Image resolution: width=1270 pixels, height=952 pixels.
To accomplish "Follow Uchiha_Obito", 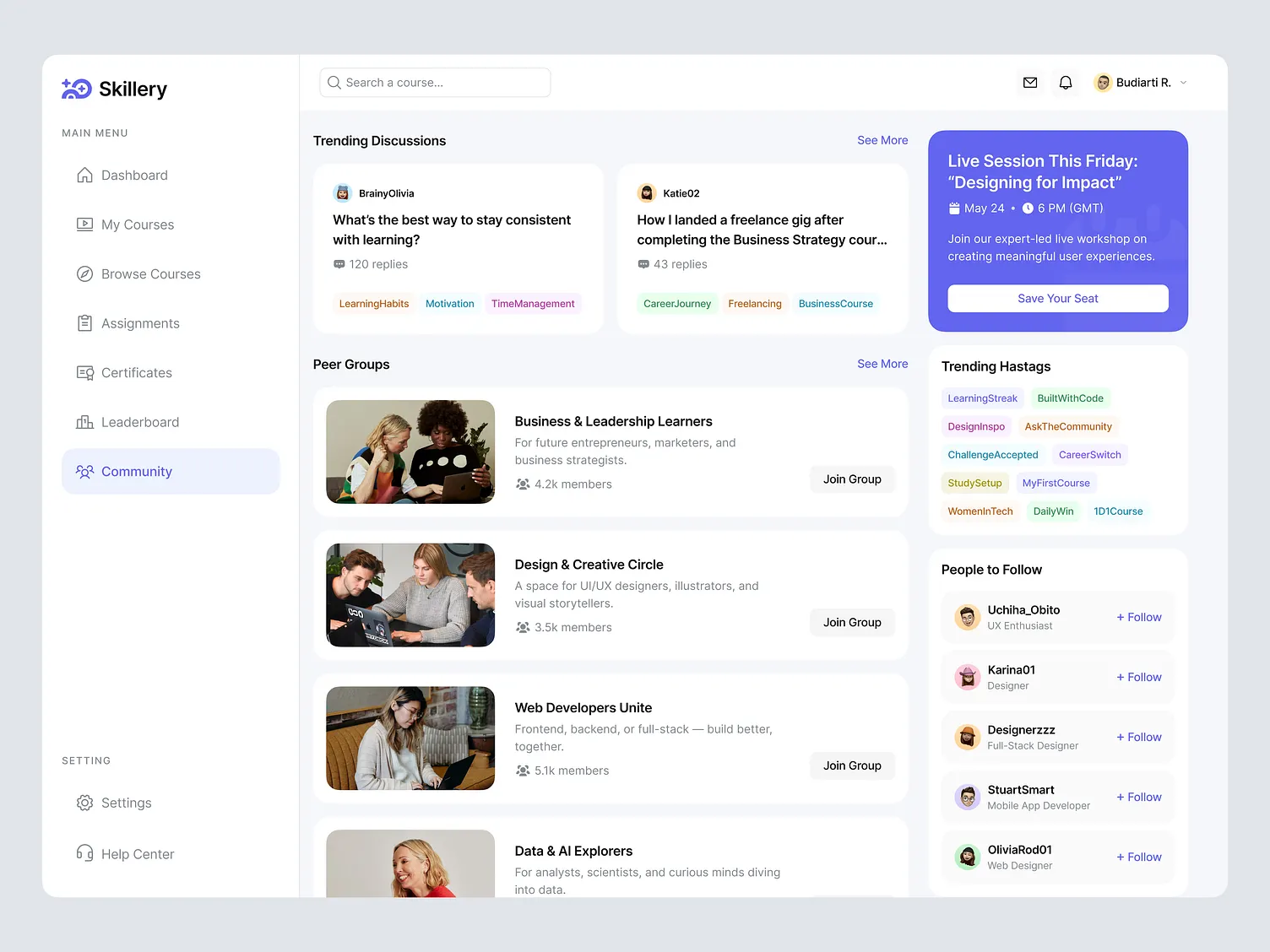I will coord(1139,617).
